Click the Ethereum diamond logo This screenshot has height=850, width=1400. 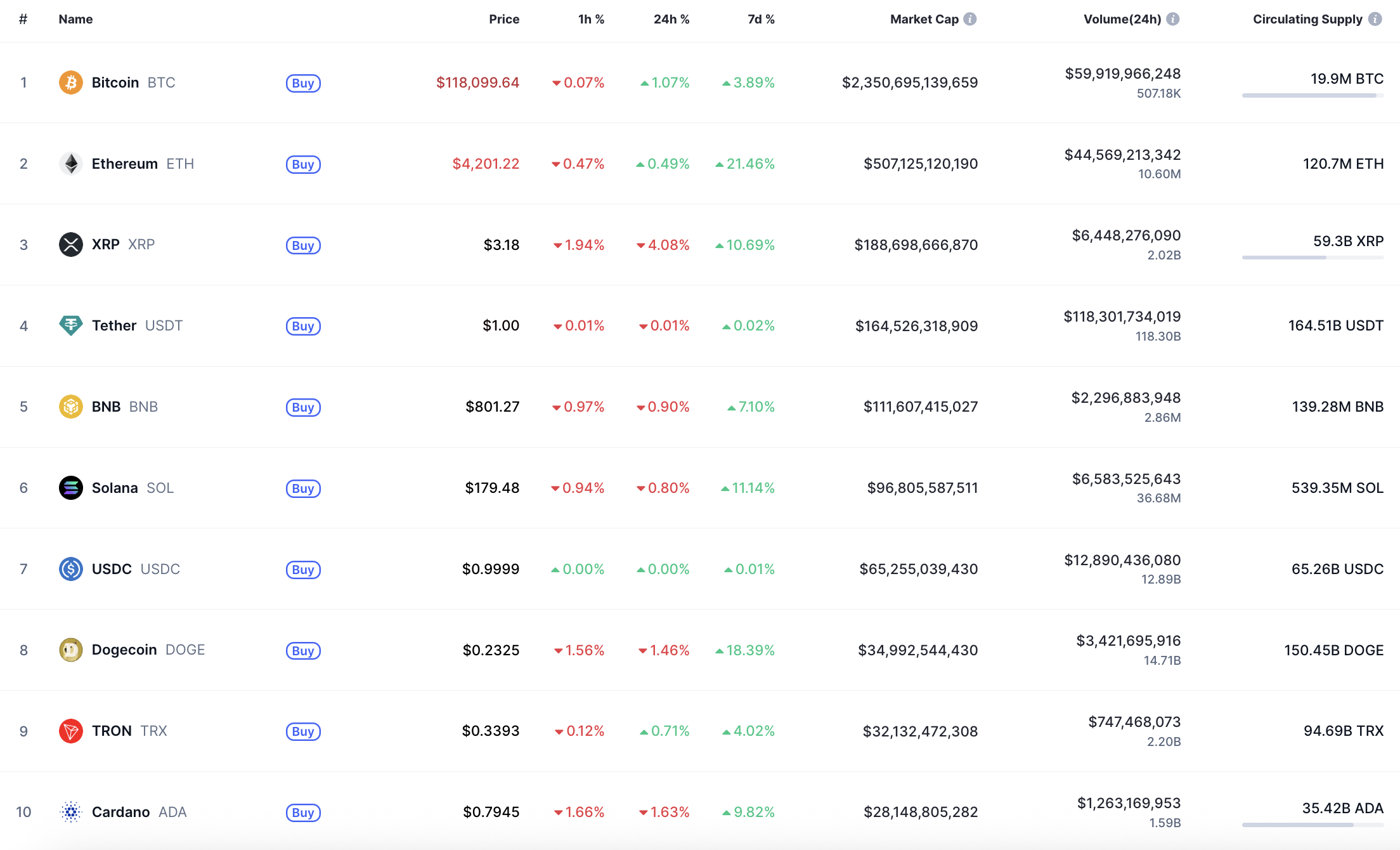pyautogui.click(x=70, y=164)
